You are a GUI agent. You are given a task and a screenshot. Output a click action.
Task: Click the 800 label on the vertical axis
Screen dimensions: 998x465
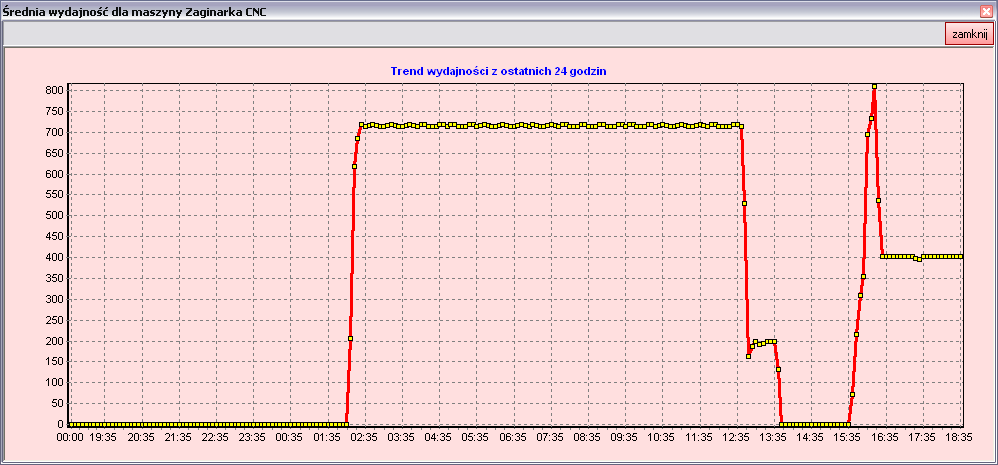55,90
